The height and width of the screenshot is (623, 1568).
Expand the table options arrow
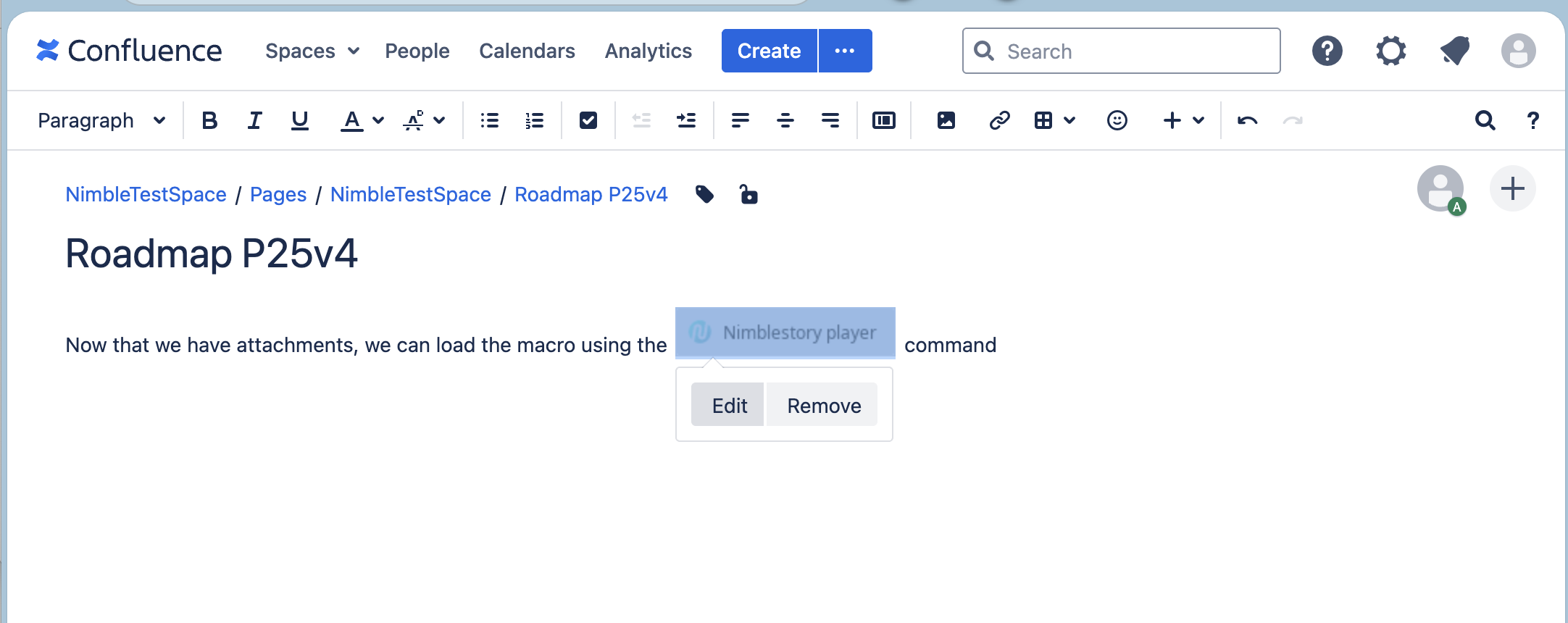(1069, 120)
